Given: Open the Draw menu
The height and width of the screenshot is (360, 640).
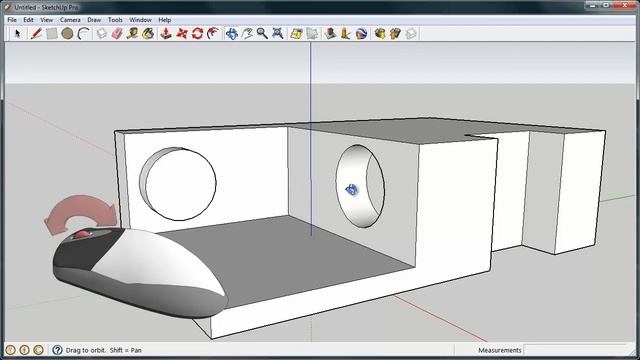Looking at the screenshot, I should point(94,20).
